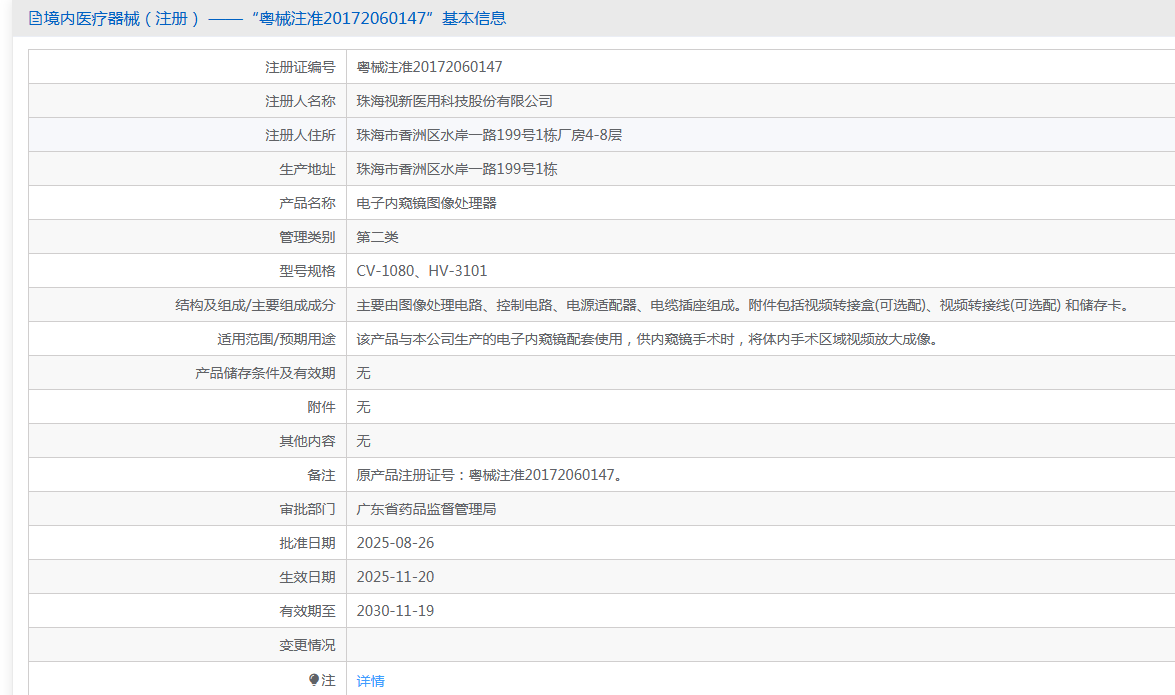Click the 有效期至 label
Image resolution: width=1175 pixels, height=695 pixels.
(307, 611)
